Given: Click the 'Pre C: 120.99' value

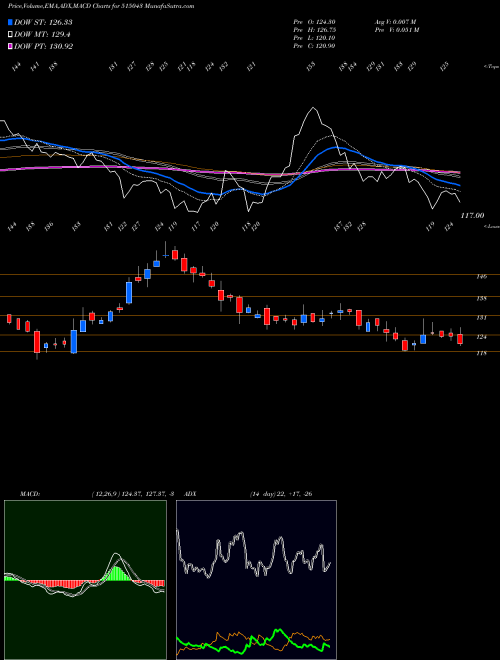Looking at the screenshot, I should [314, 46].
